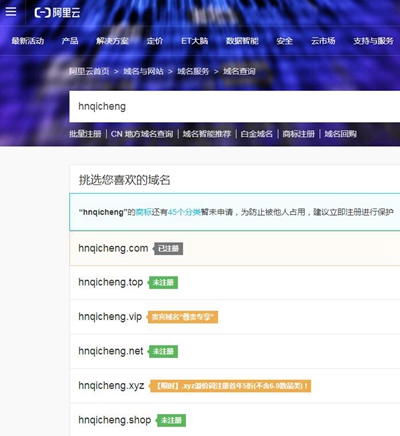This screenshot has height=436, width=400.
Task: Click 未注册 badge beside hnqicheng.shop
Action: [171, 420]
